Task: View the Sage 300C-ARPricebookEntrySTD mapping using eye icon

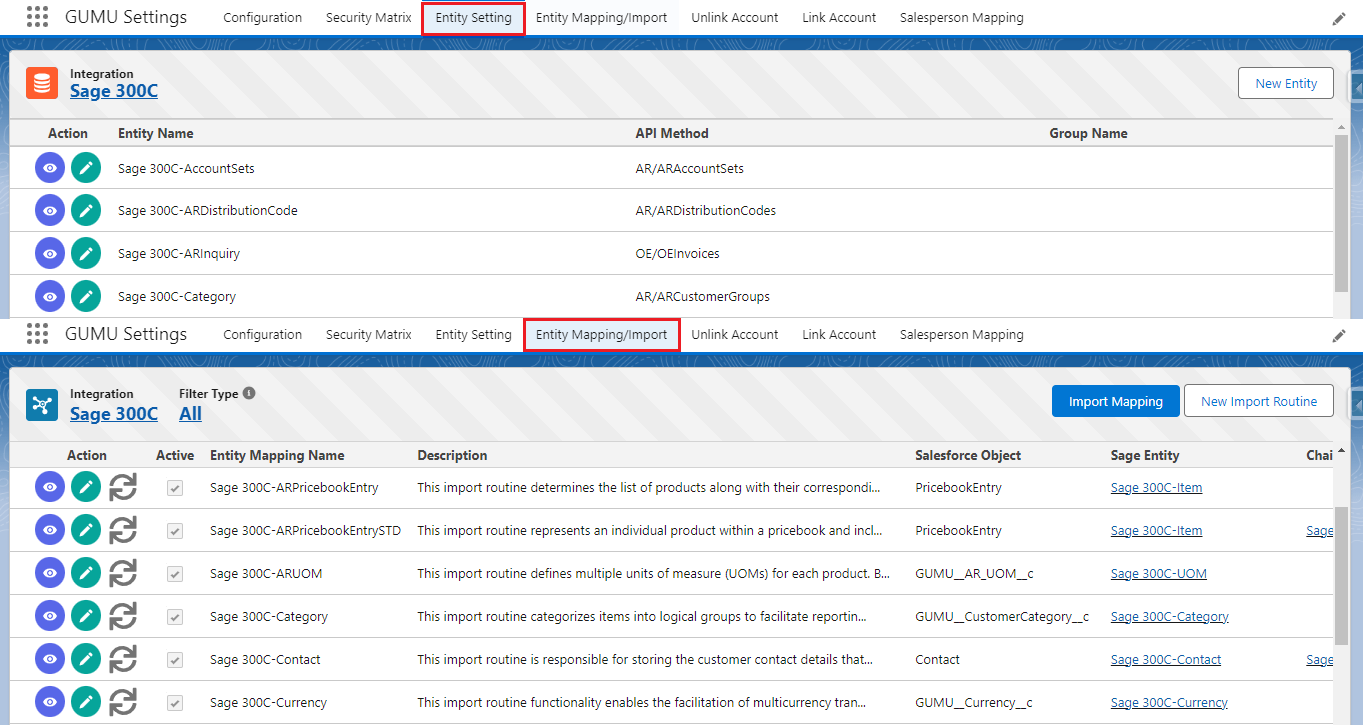Action: tap(50, 531)
